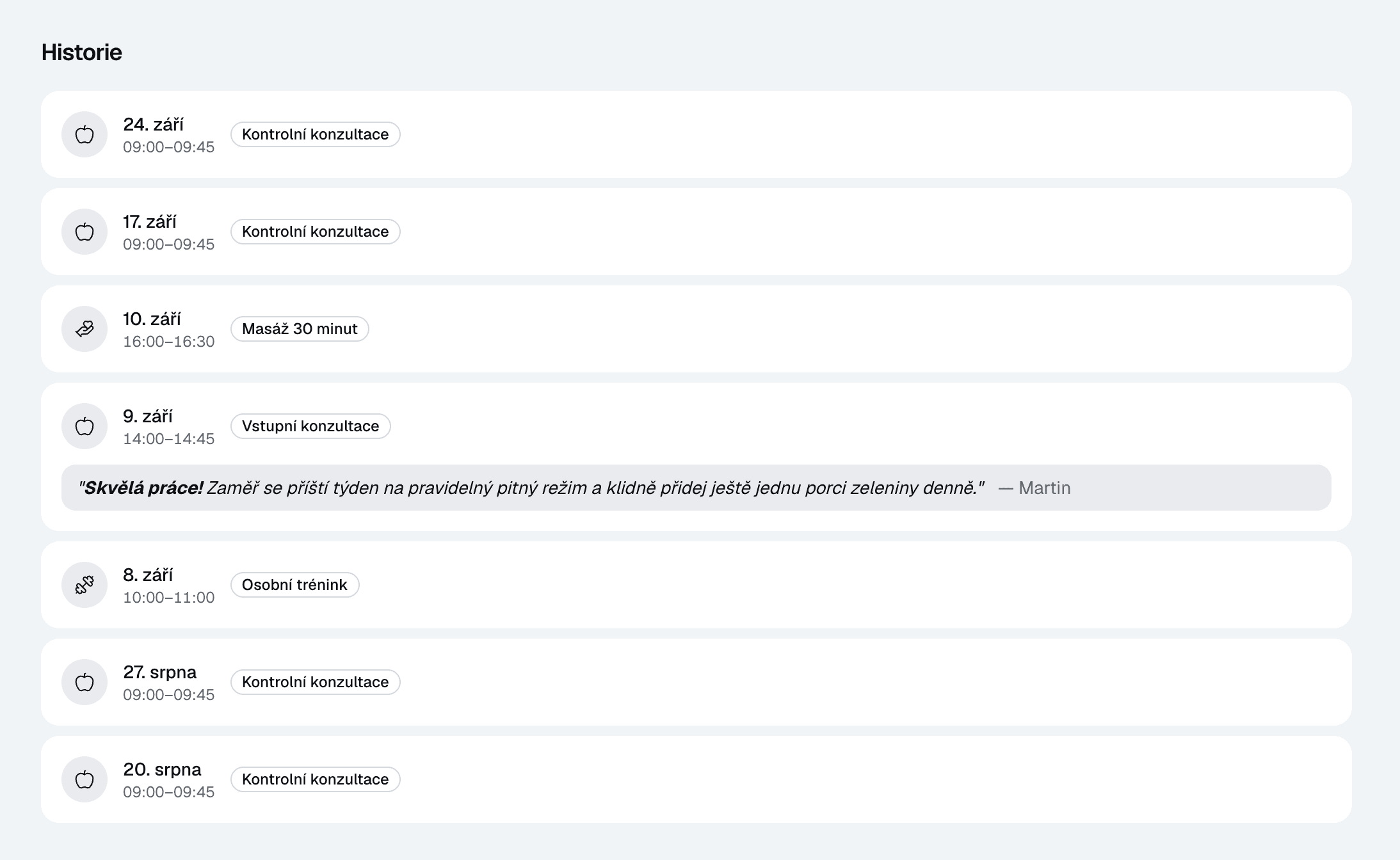1400x860 pixels.
Task: Click the dumbbell icon for 8. září
Action: pos(84,585)
